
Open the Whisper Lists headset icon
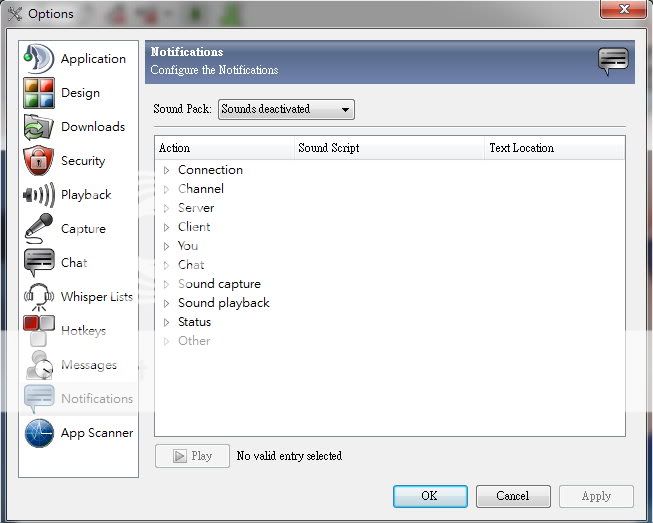click(x=39, y=297)
